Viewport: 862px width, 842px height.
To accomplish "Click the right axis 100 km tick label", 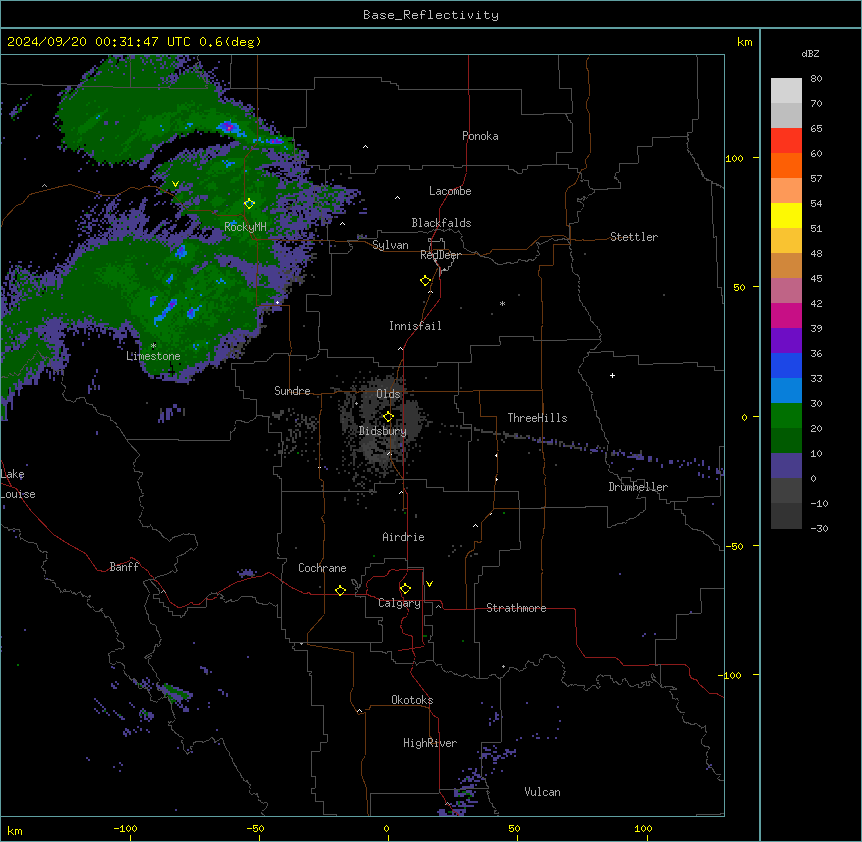I will pyautogui.click(x=734, y=158).
